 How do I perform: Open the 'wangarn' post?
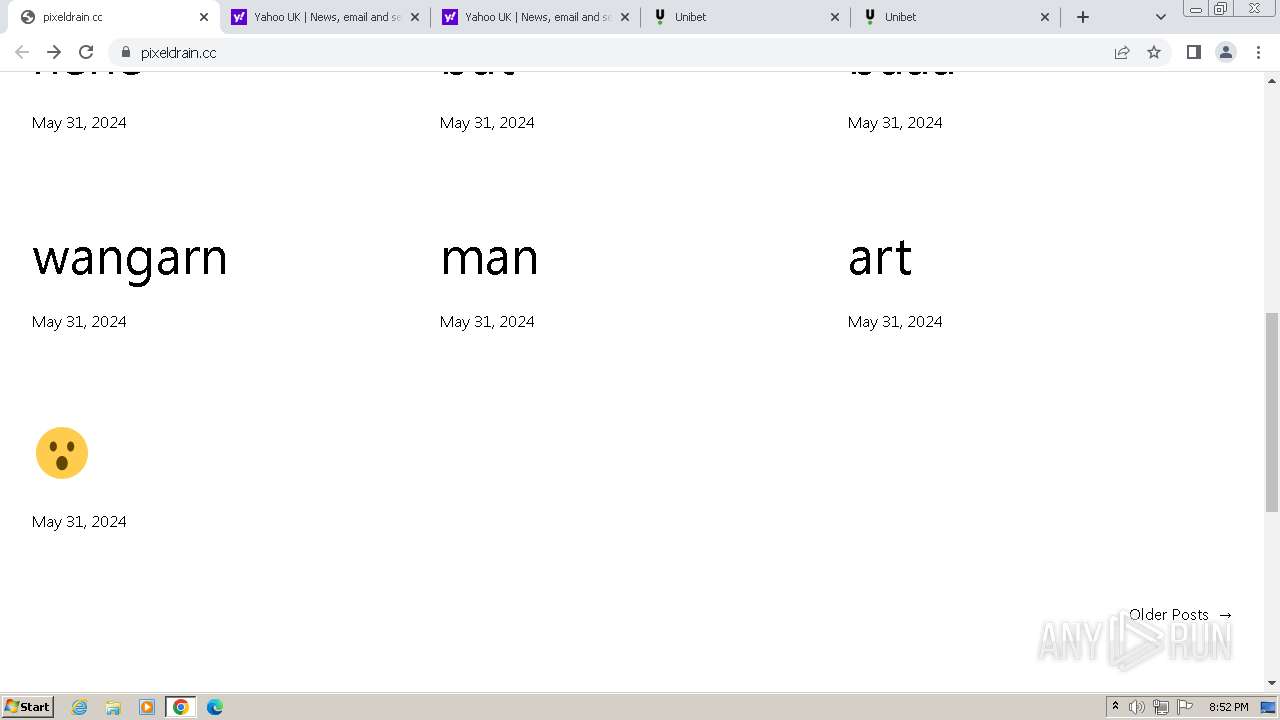pos(130,259)
